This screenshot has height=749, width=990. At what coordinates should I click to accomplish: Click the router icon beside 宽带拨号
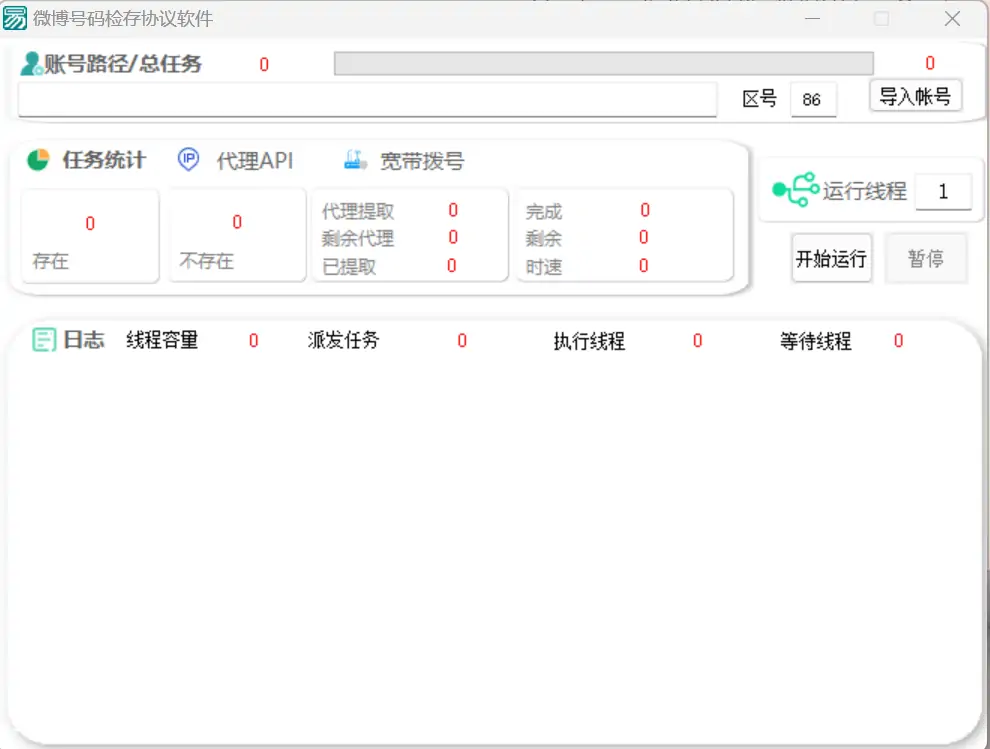coord(355,160)
